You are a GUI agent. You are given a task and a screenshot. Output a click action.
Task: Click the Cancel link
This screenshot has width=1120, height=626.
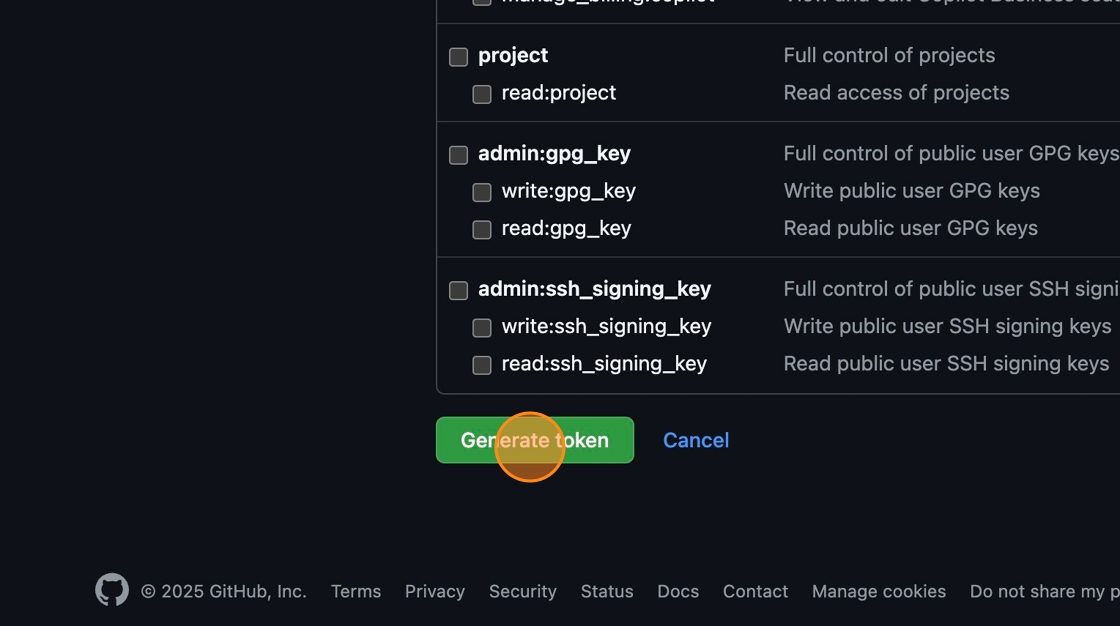coord(696,440)
